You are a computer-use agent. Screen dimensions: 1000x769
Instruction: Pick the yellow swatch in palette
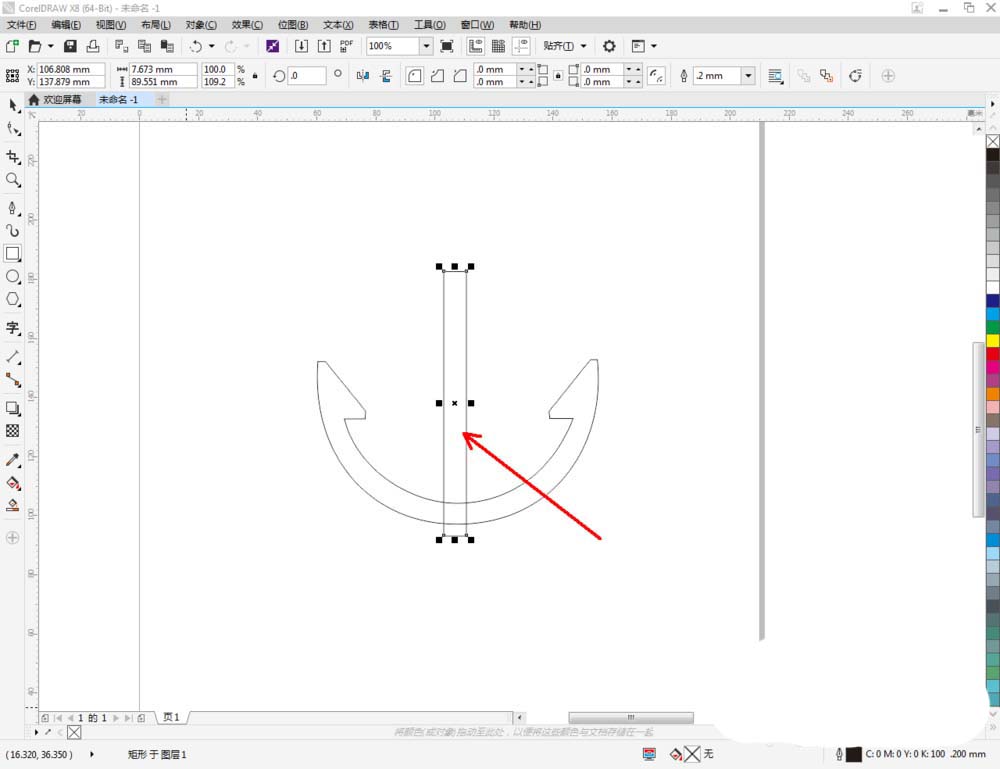click(x=992, y=340)
